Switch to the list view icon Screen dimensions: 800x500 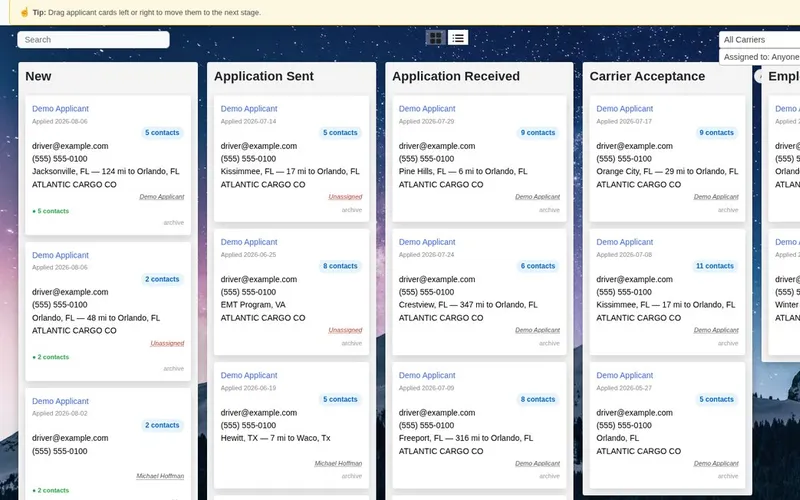click(x=458, y=38)
